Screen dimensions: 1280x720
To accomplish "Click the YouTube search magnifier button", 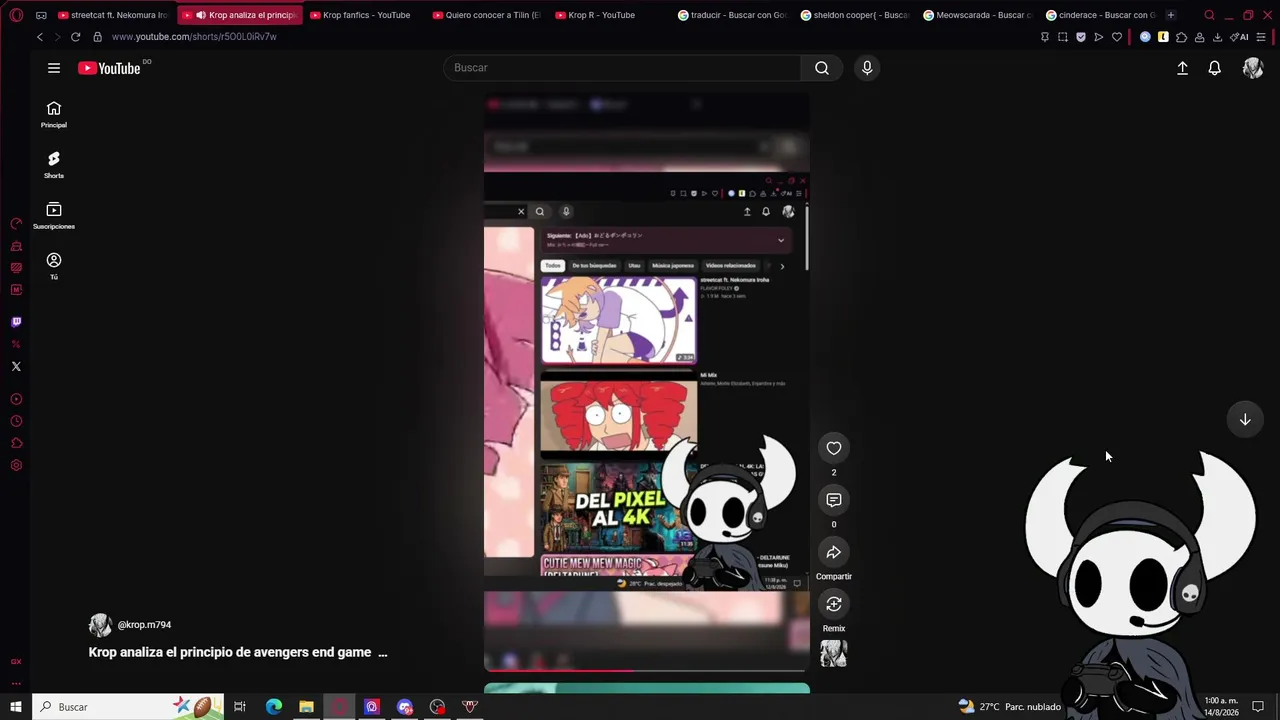I will [822, 68].
